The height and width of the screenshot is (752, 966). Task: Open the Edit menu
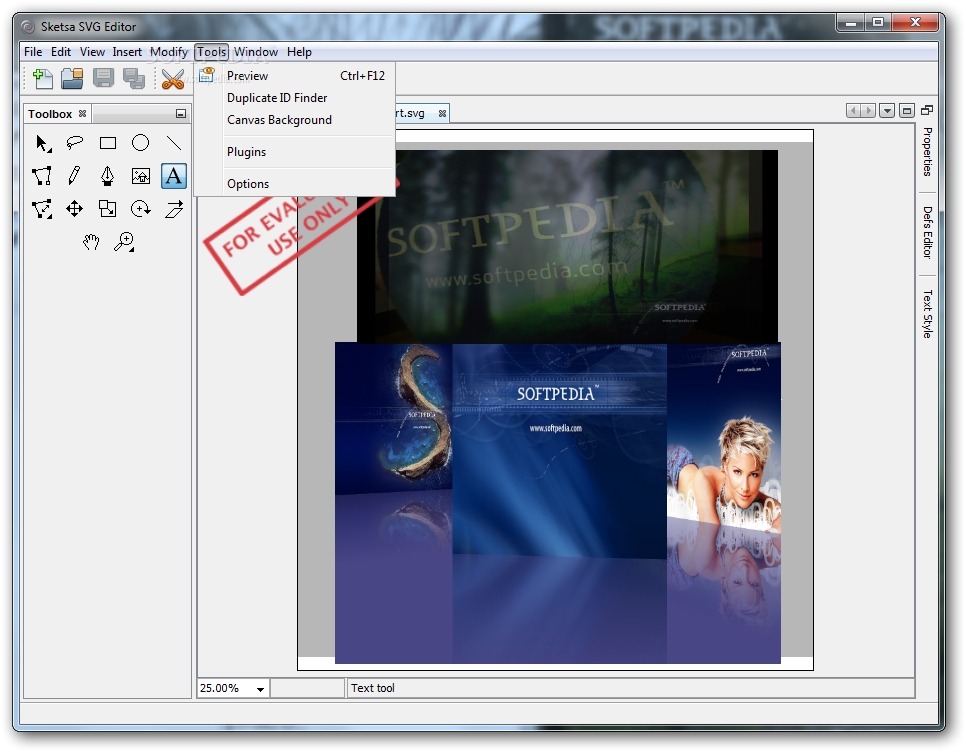click(x=60, y=52)
